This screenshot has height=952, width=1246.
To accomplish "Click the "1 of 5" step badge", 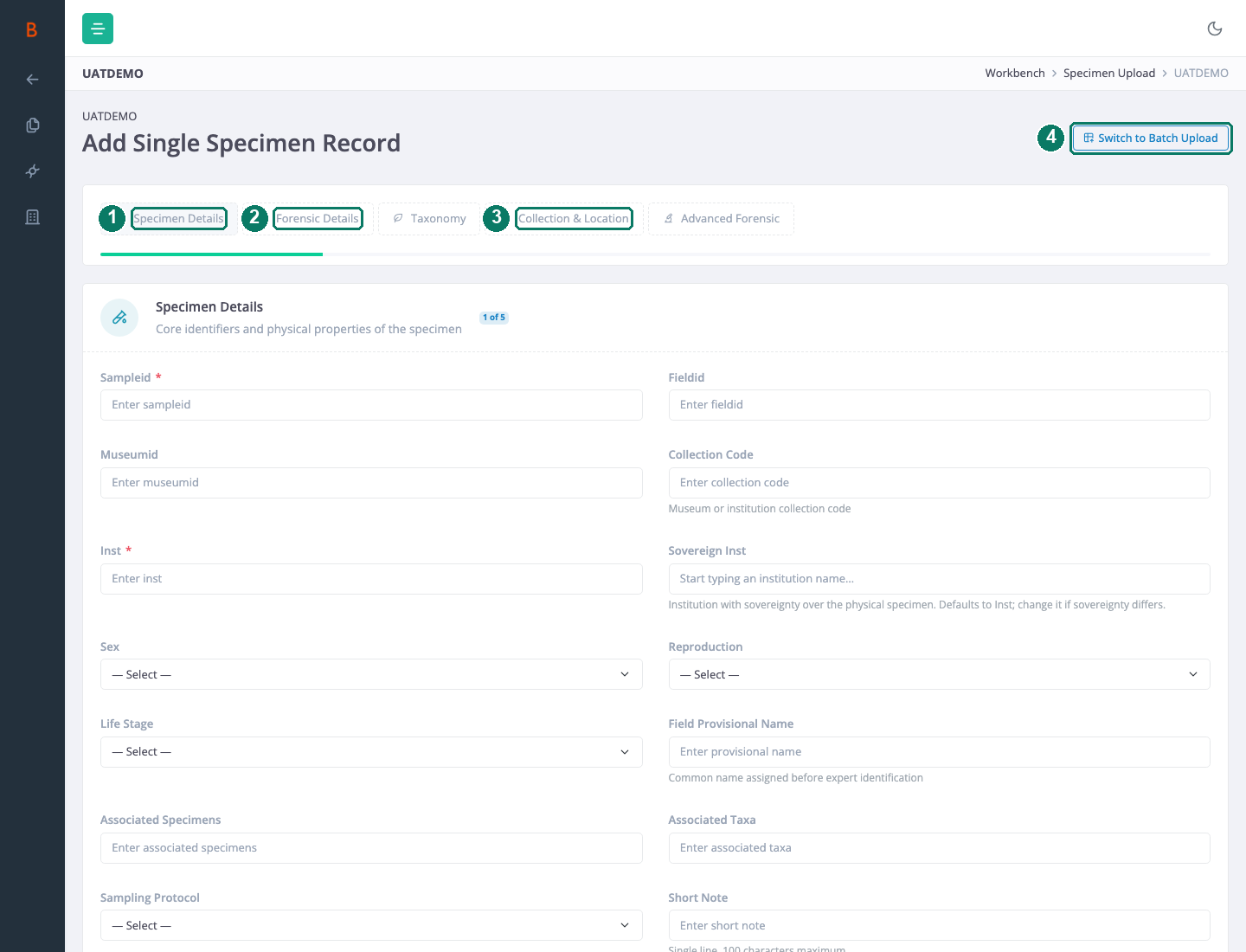I will tap(494, 318).
